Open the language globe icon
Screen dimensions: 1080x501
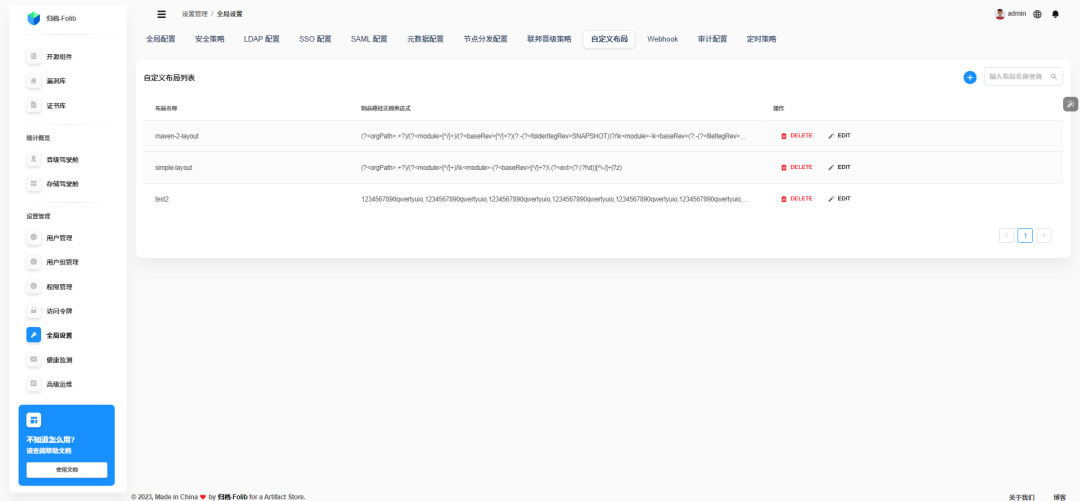coord(1037,14)
